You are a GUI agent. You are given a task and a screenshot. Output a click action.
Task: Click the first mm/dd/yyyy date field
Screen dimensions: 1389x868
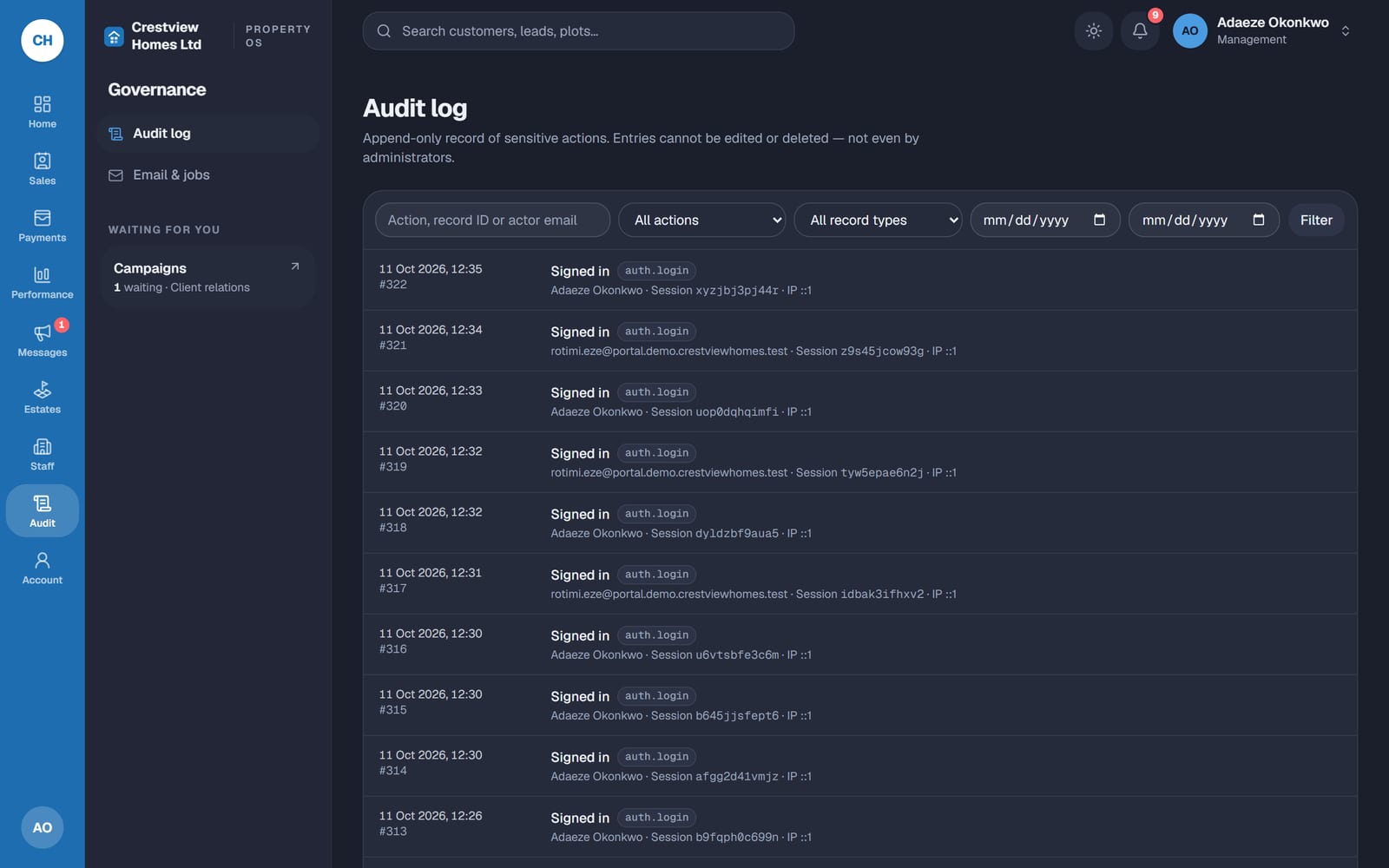point(1045,220)
